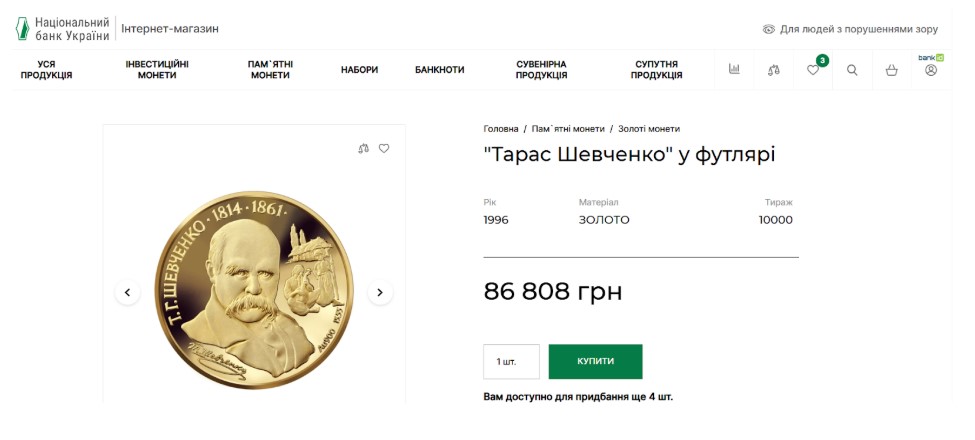Open the BankID user account icon

pyautogui.click(x=931, y=70)
